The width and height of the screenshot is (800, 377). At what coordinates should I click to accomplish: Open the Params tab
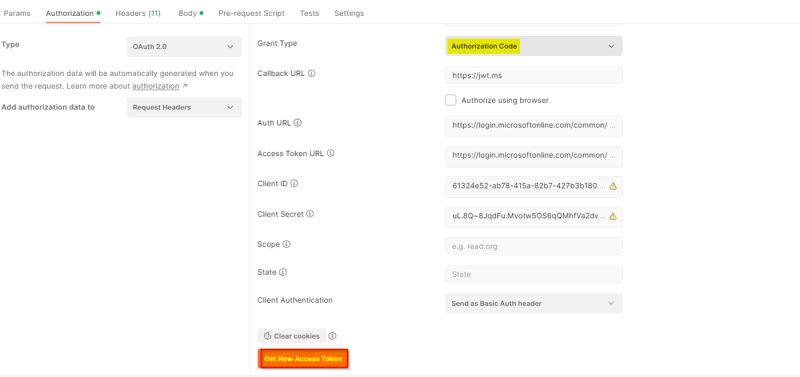[x=17, y=13]
